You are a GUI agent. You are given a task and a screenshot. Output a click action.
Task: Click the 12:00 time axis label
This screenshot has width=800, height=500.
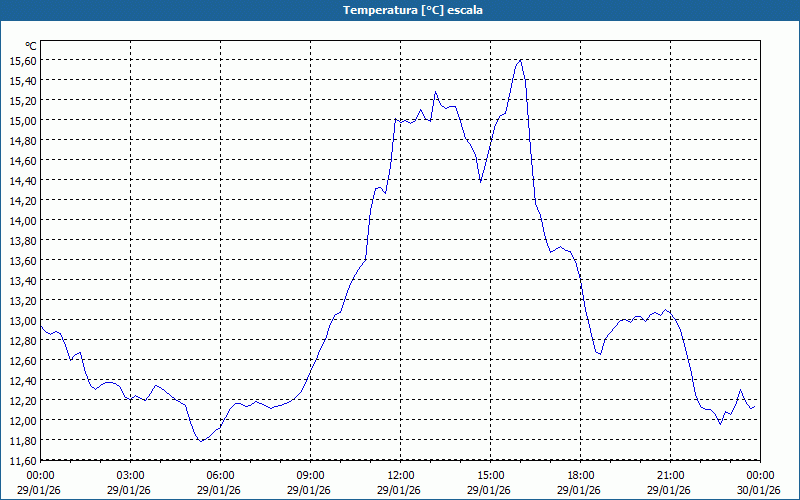point(401,476)
